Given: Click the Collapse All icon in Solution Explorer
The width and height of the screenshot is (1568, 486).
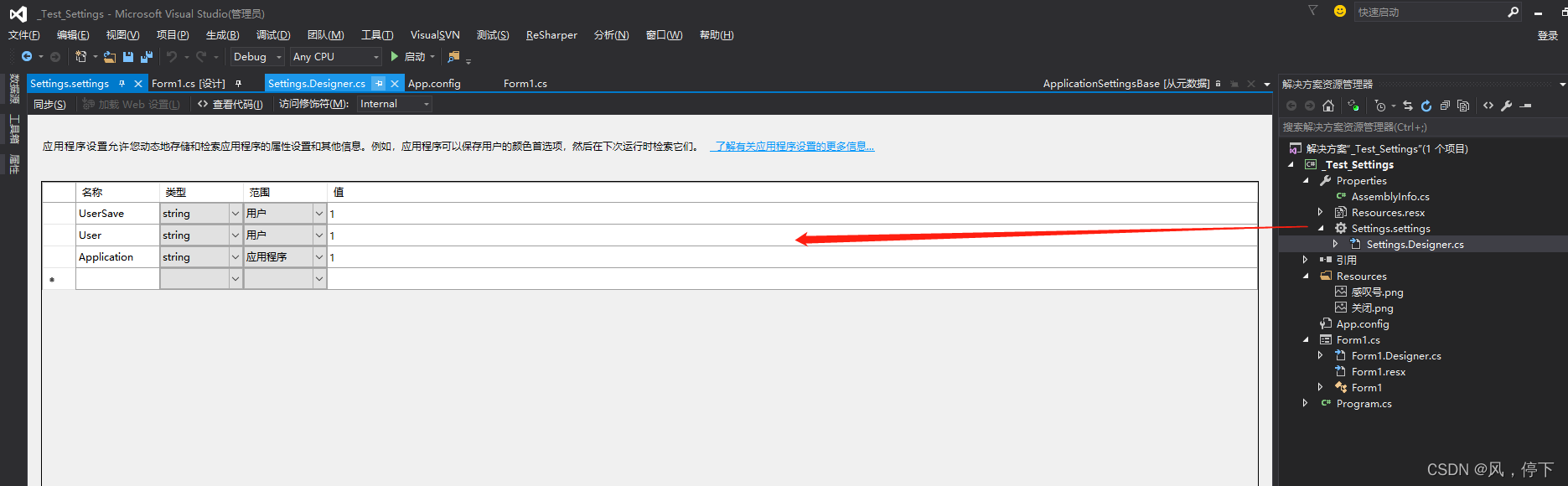Looking at the screenshot, I should pos(1445,106).
